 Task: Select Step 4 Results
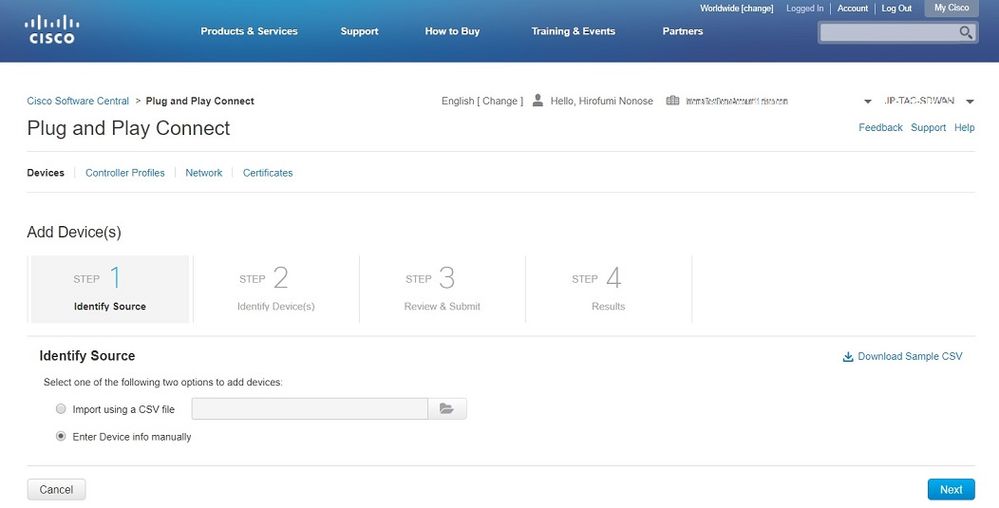608,289
